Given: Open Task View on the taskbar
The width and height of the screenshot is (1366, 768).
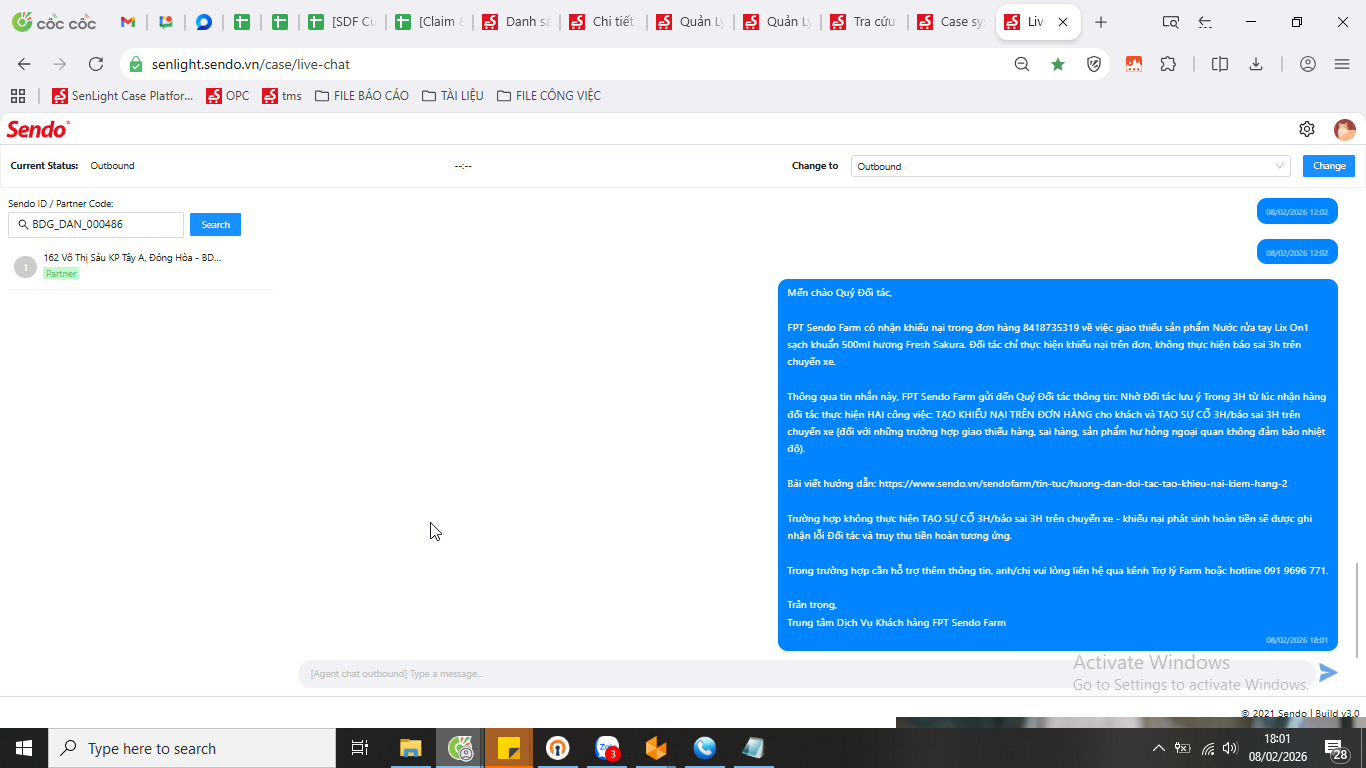Looking at the screenshot, I should 360,748.
